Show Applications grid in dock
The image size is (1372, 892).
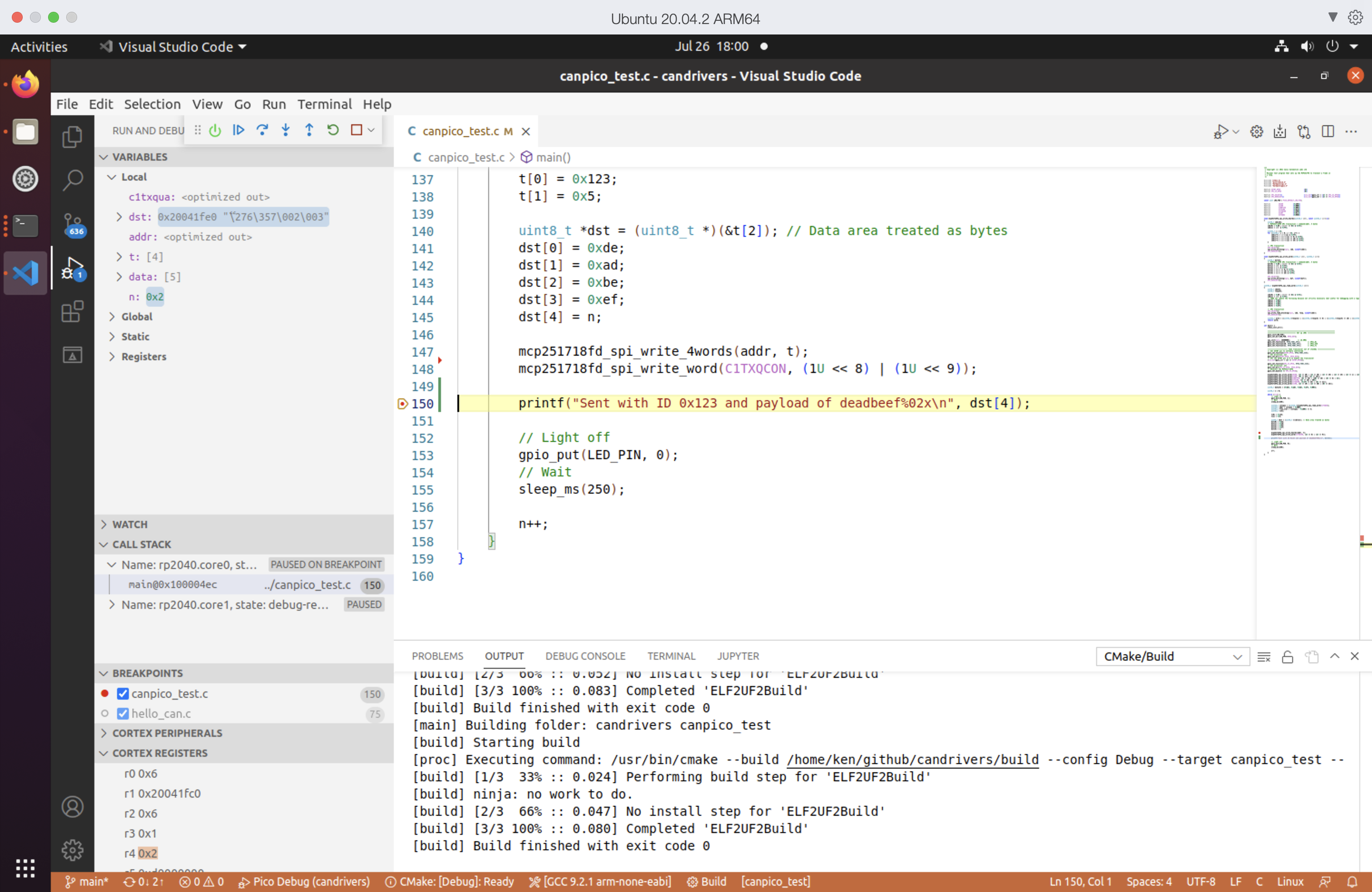point(25,868)
